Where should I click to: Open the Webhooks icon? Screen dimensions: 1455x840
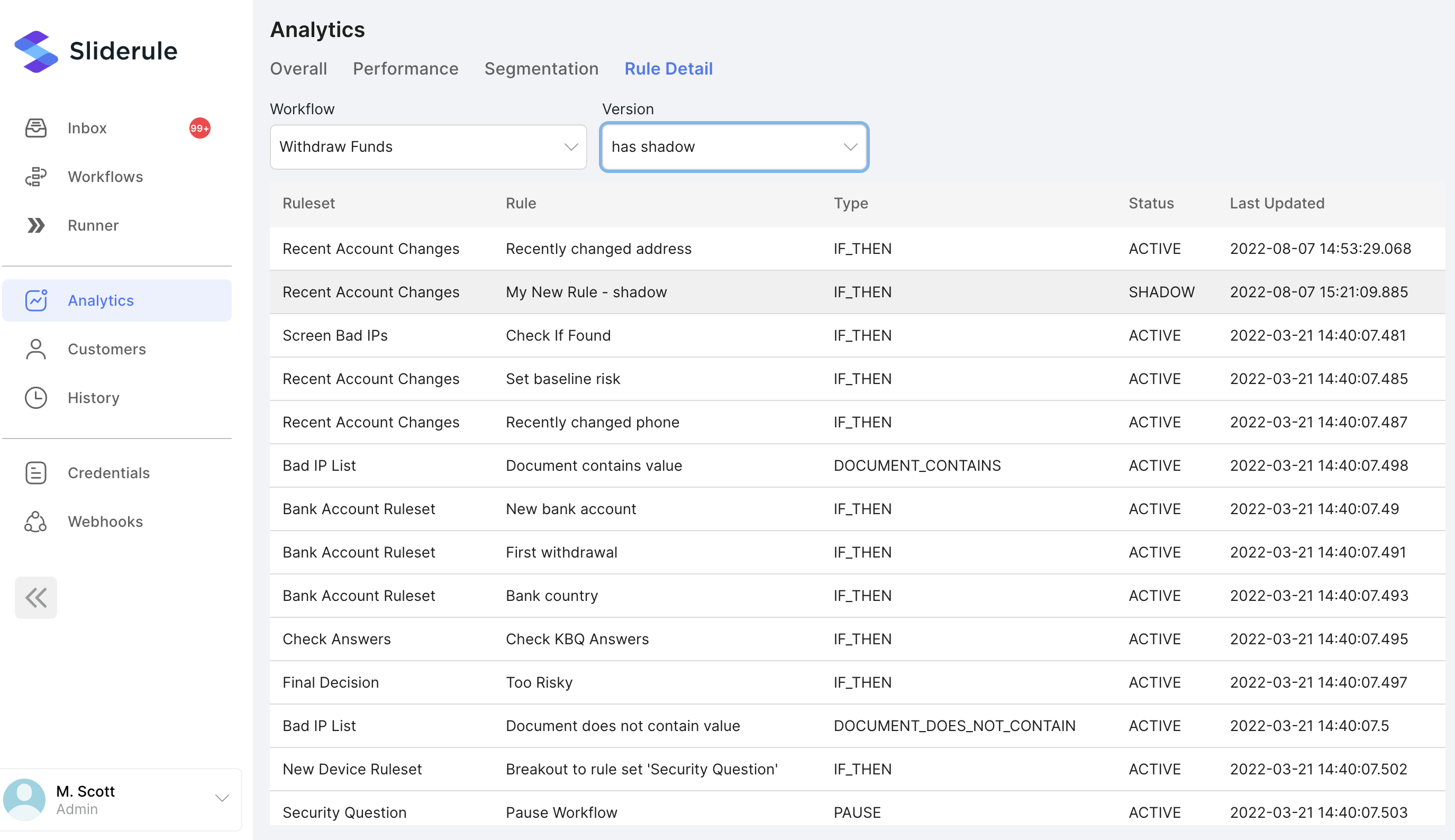36,522
